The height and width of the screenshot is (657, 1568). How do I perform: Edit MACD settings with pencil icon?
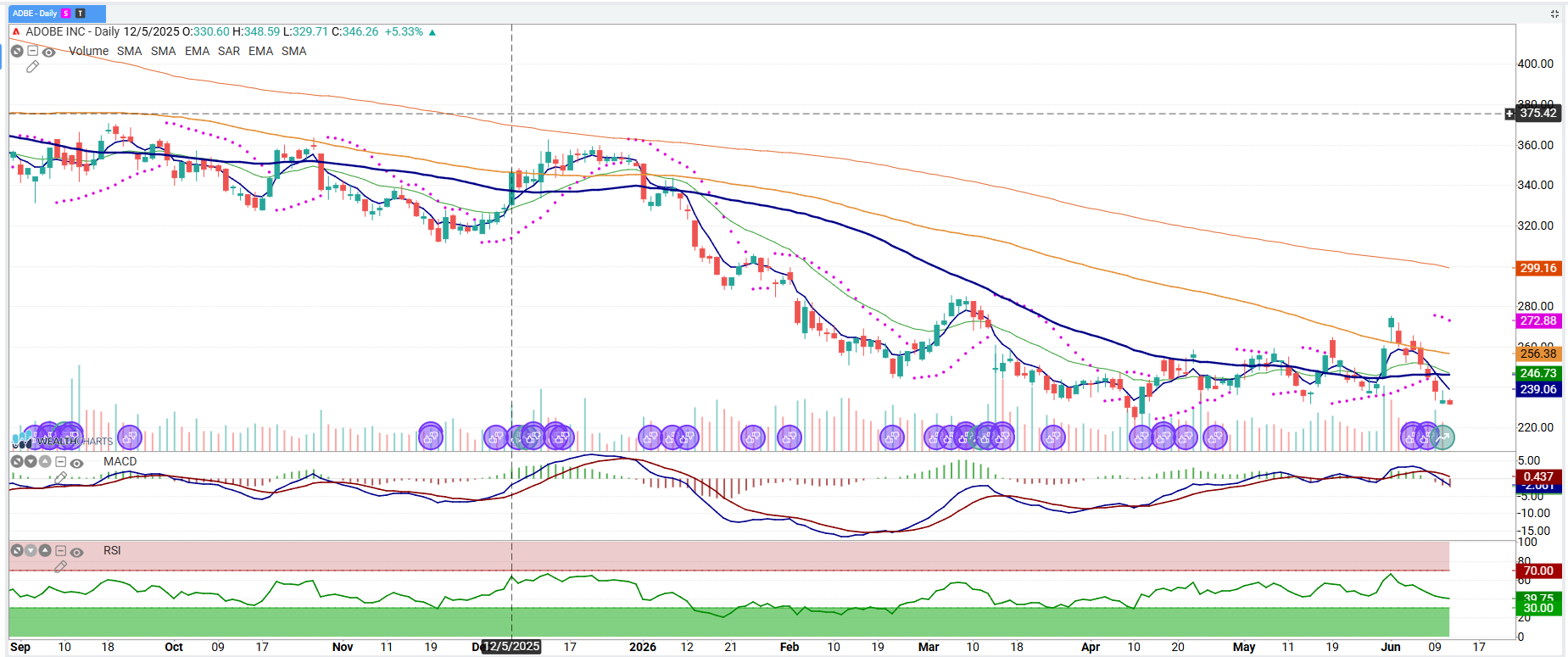point(60,478)
